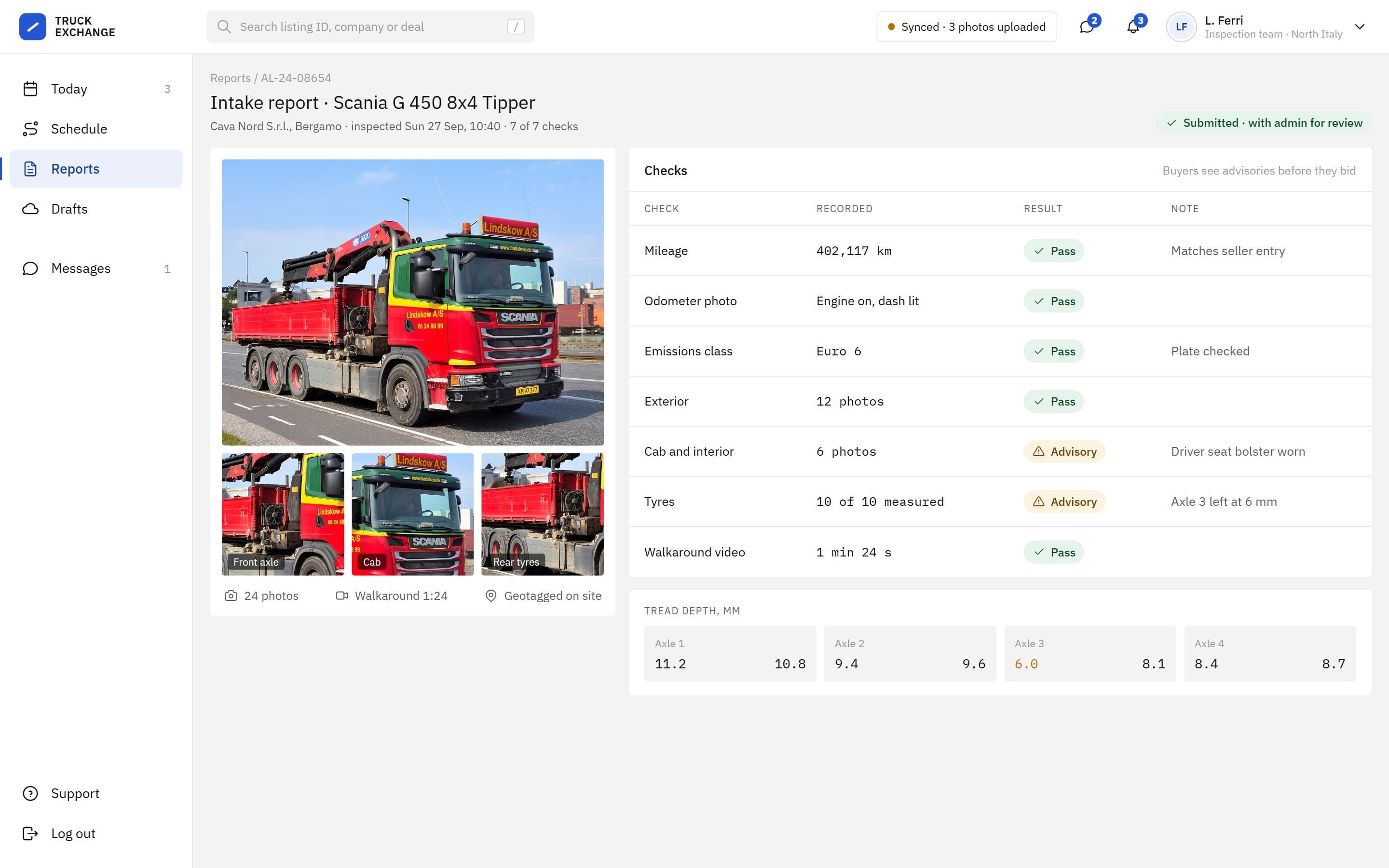Viewport: 1389px width, 868px height.
Task: Open the Rear tyres thumbnail
Action: point(543,515)
